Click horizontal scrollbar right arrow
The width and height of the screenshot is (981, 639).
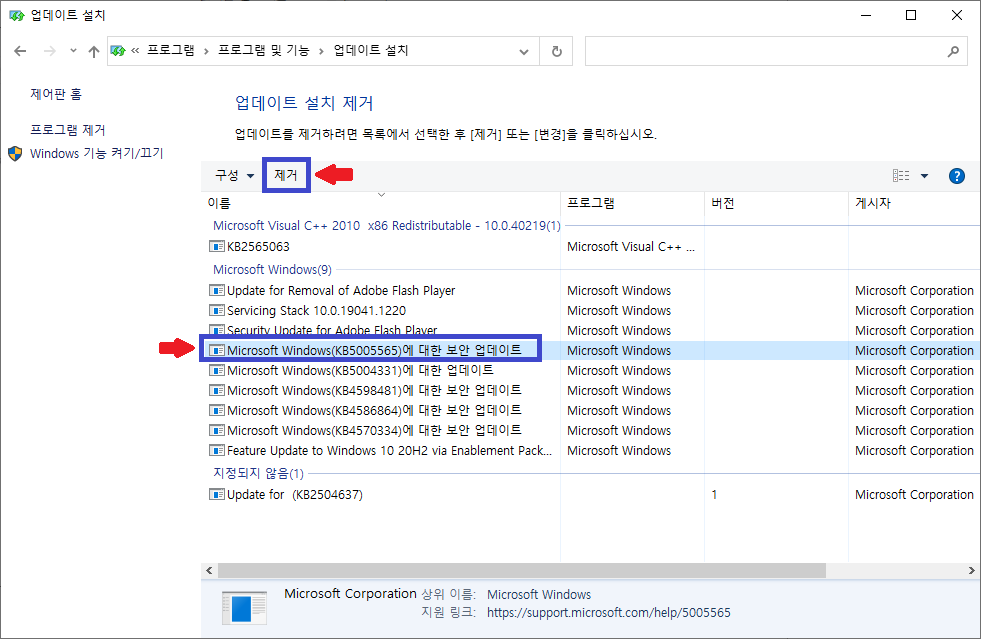972,570
